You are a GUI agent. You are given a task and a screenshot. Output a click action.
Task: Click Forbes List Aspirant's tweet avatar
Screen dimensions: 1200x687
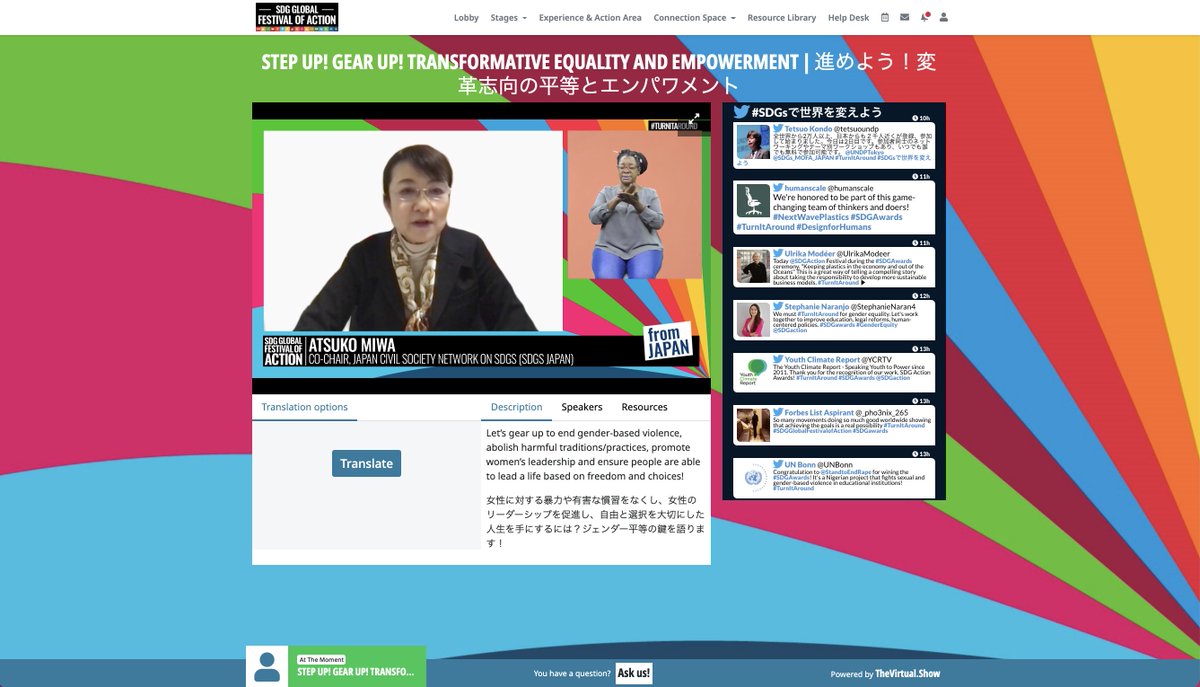[753, 425]
